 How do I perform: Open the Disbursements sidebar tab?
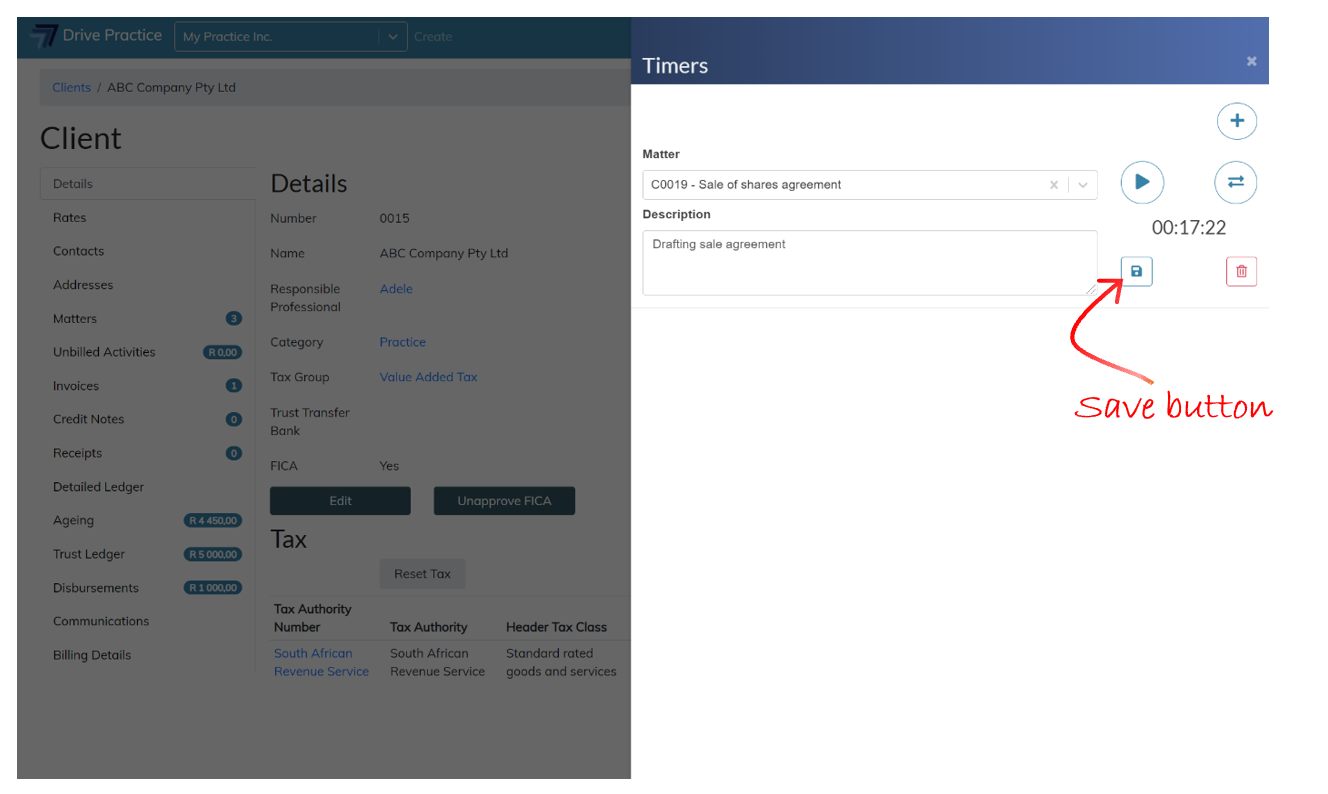point(147,588)
